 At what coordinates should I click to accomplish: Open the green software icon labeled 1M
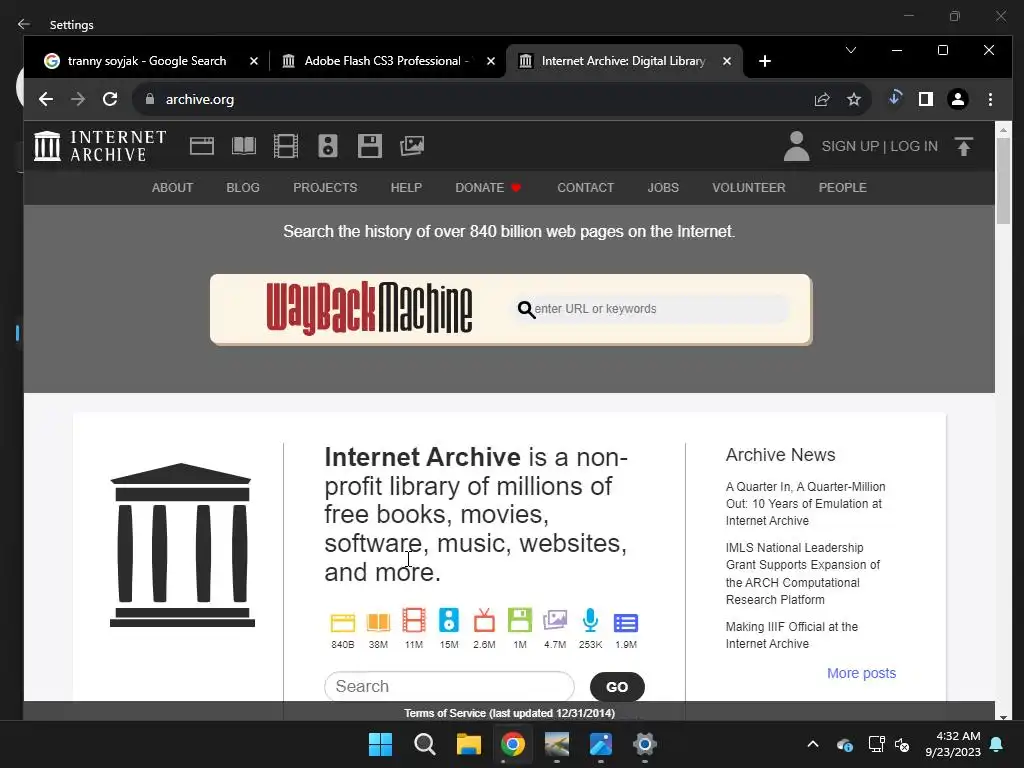point(520,620)
